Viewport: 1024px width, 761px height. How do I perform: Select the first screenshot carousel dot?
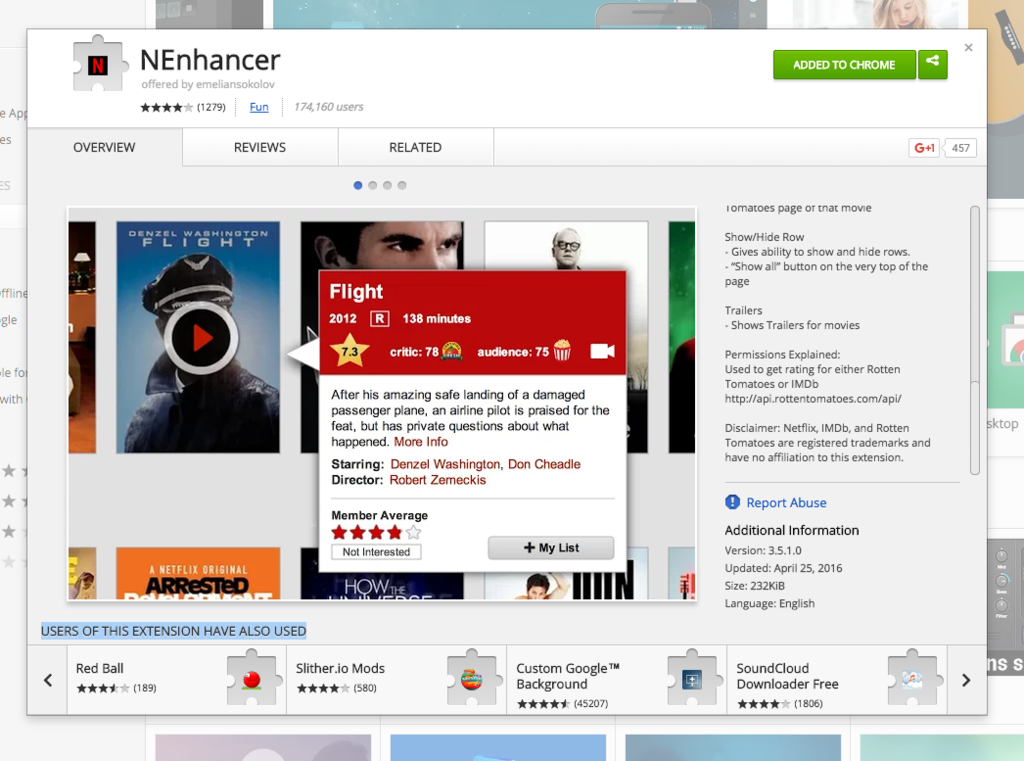pos(358,186)
